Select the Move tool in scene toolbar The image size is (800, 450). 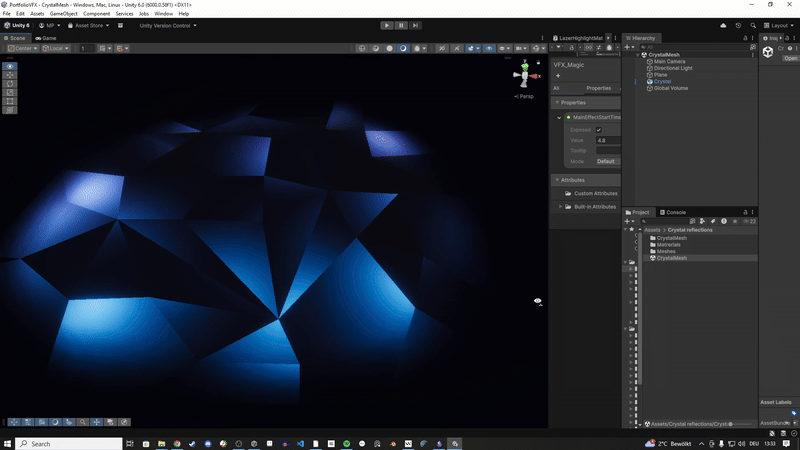coord(10,75)
